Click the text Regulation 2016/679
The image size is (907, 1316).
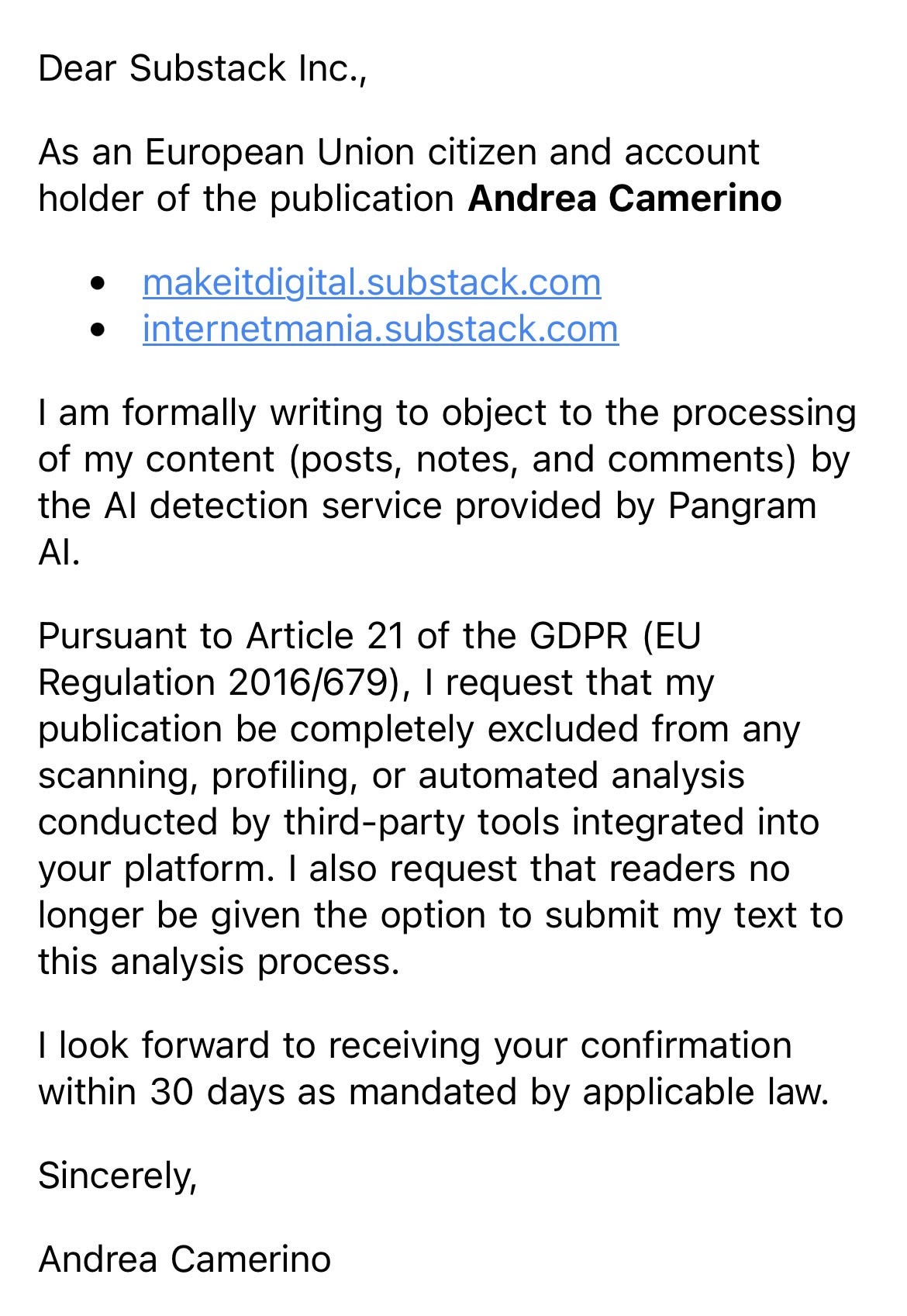pyautogui.click(x=212, y=683)
